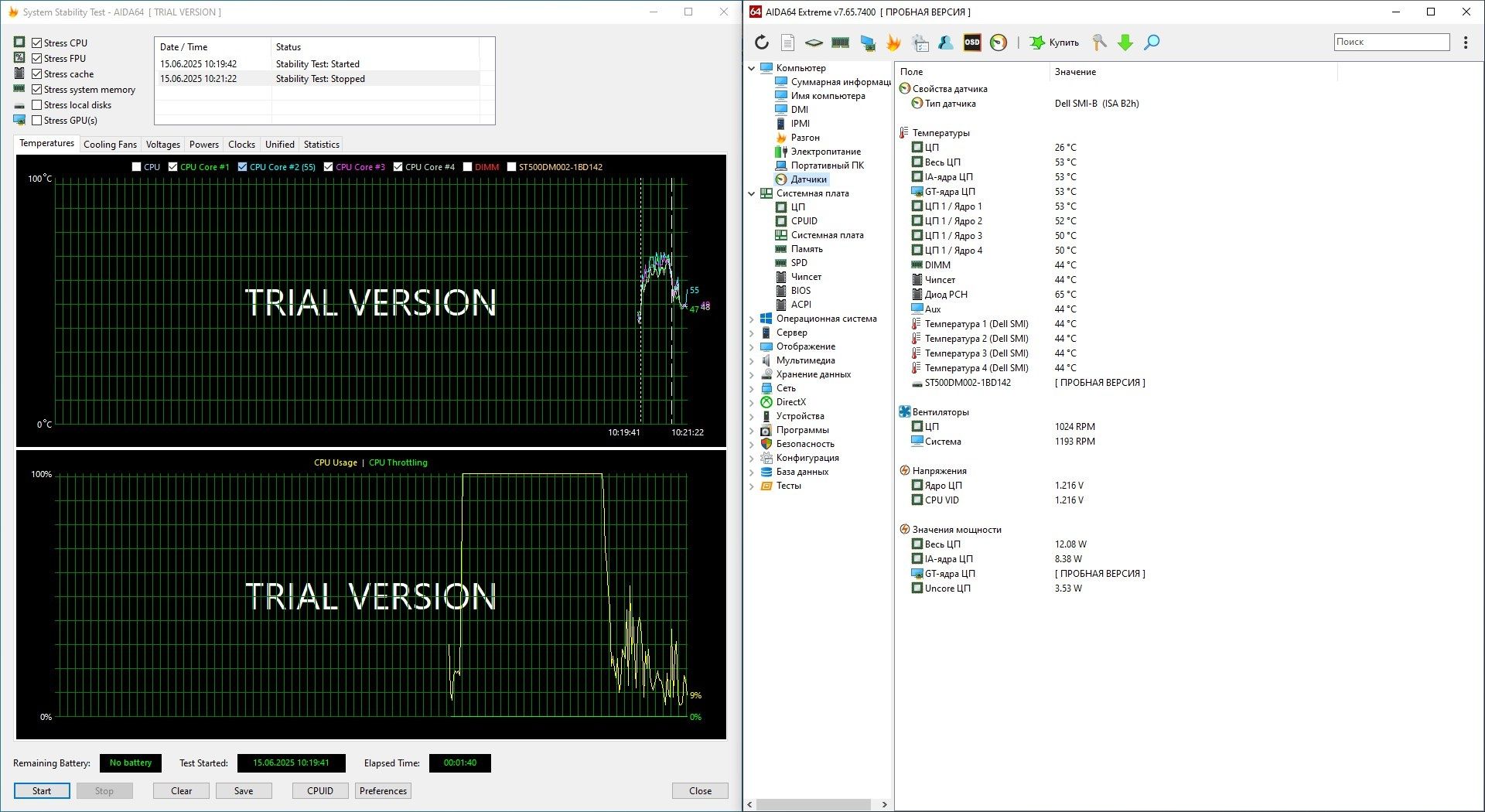1485x812 pixels.
Task: Click the Безопасность shield icon
Action: (766, 444)
